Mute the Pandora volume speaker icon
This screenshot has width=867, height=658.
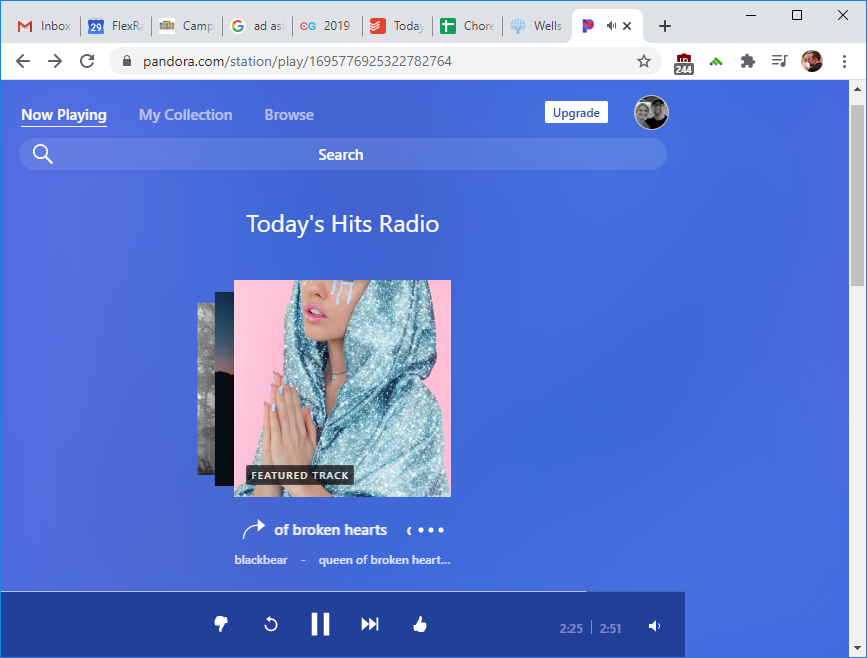[654, 627]
